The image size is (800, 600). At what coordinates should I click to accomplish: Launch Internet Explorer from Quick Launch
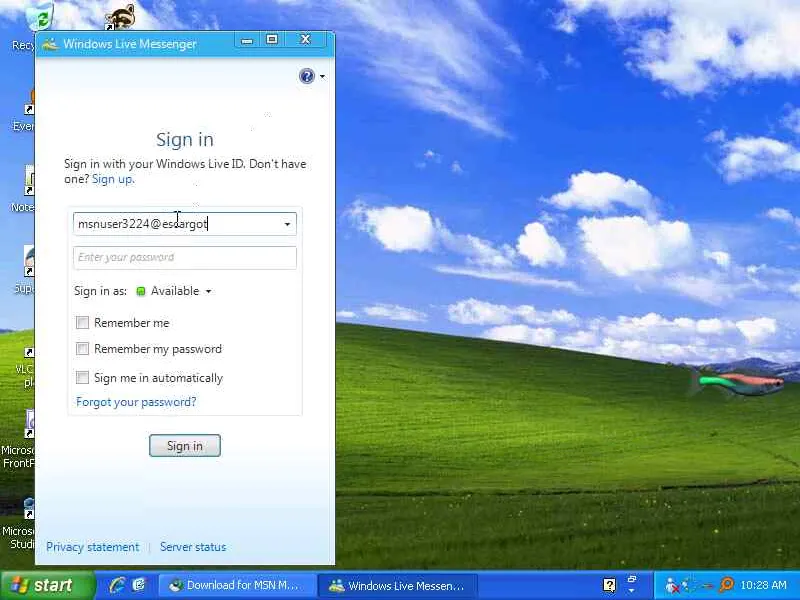[117, 585]
